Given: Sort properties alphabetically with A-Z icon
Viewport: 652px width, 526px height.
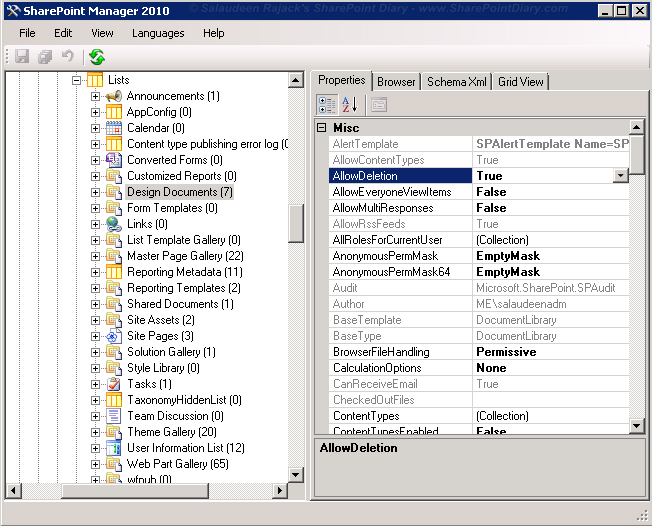Looking at the screenshot, I should (349, 105).
